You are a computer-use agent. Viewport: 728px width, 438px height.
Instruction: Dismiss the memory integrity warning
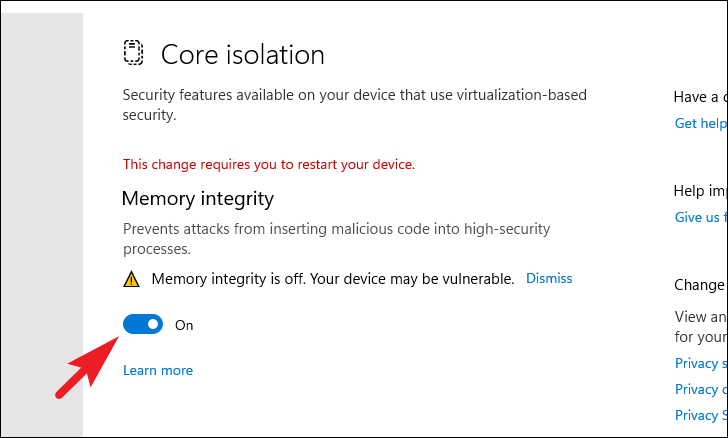[x=549, y=278]
